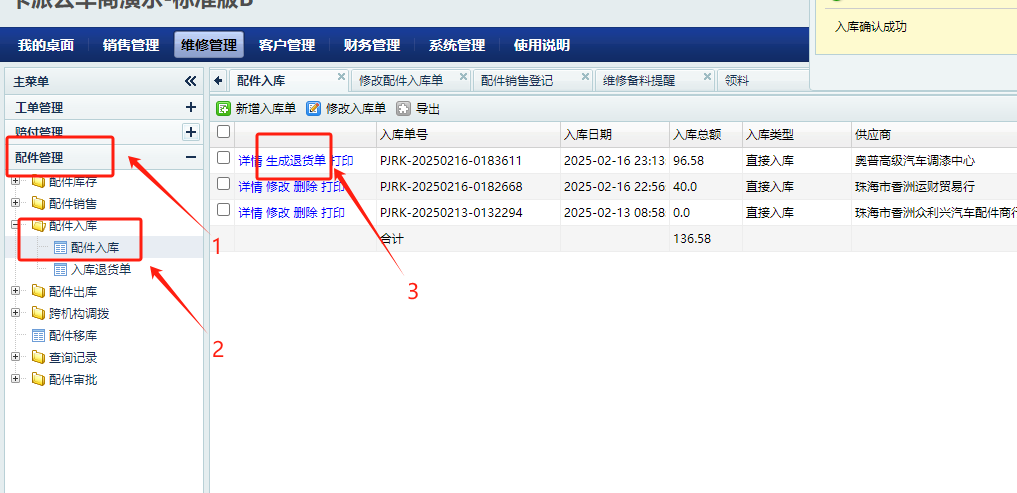The image size is (1017, 493).
Task: Click the 新增入库单 add icon
Action: tap(224, 108)
